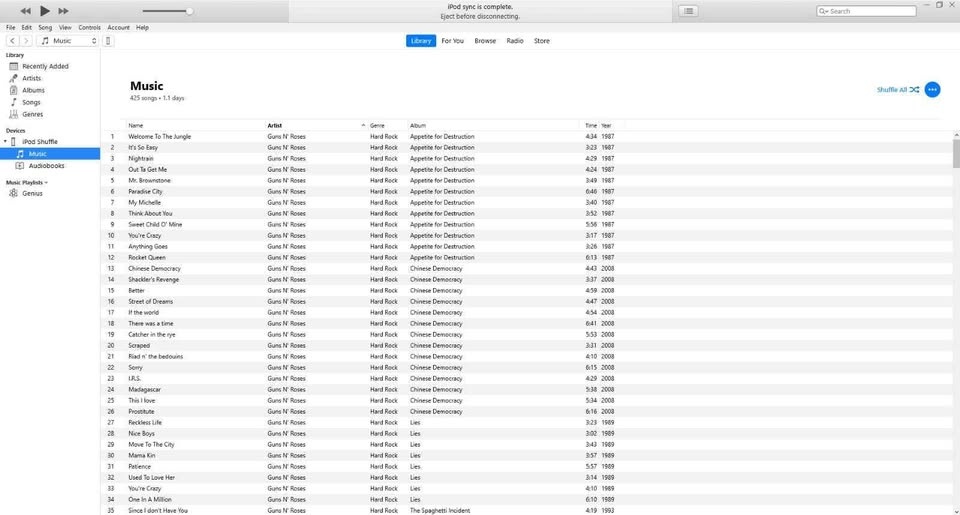Select song 'Madagascar'
Viewport: 960px width, 515px height.
click(x=144, y=389)
